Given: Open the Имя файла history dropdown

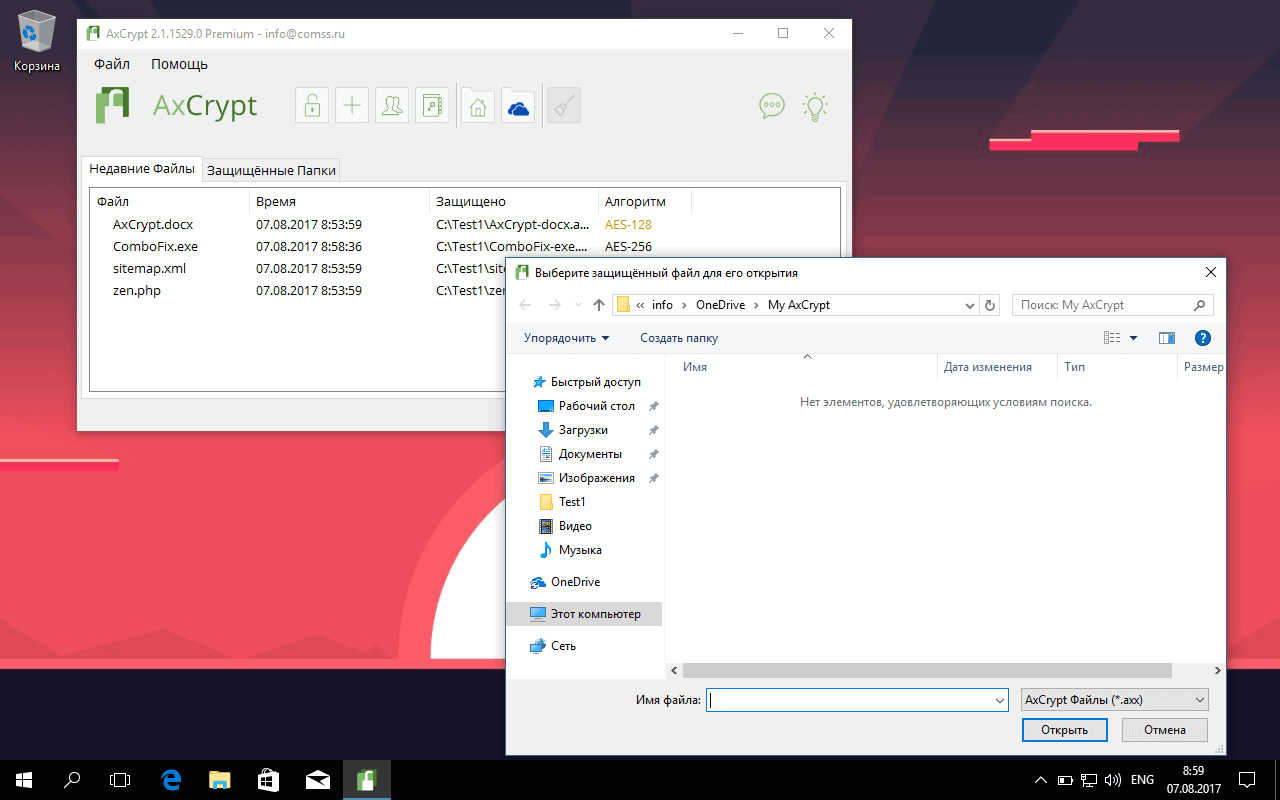Looking at the screenshot, I should pyautogui.click(x=1000, y=701).
